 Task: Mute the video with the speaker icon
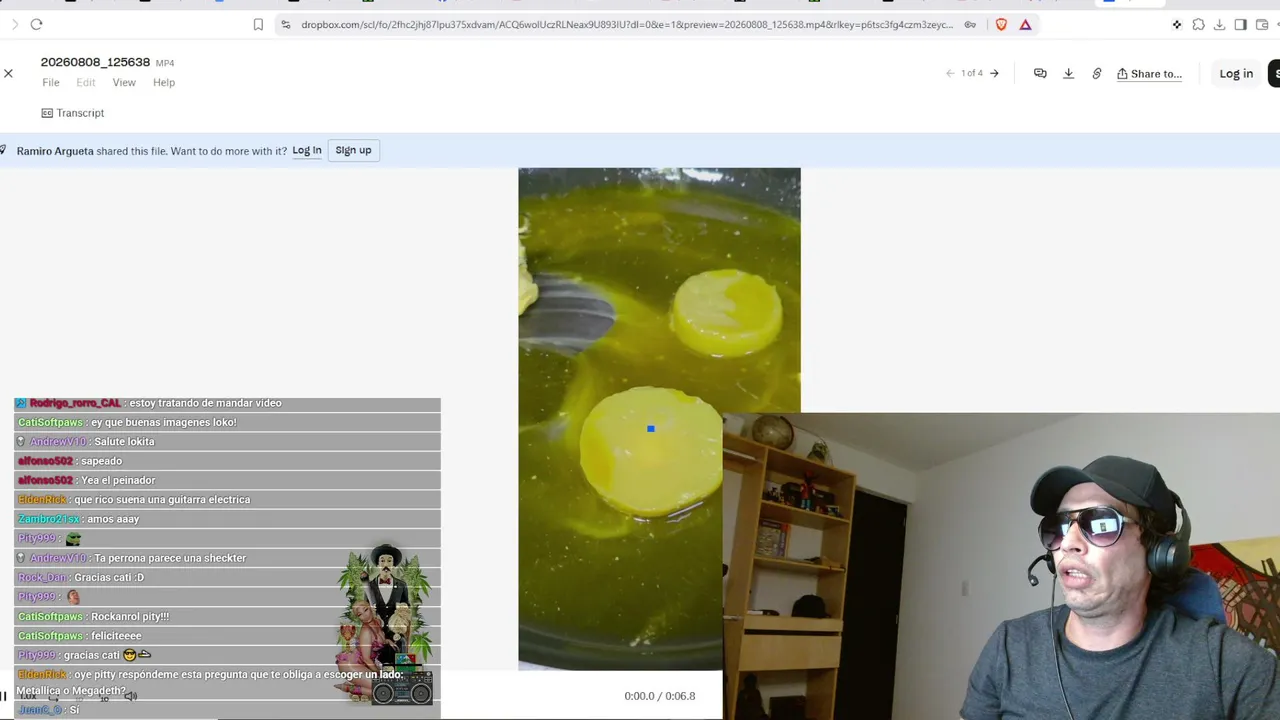coord(131,696)
